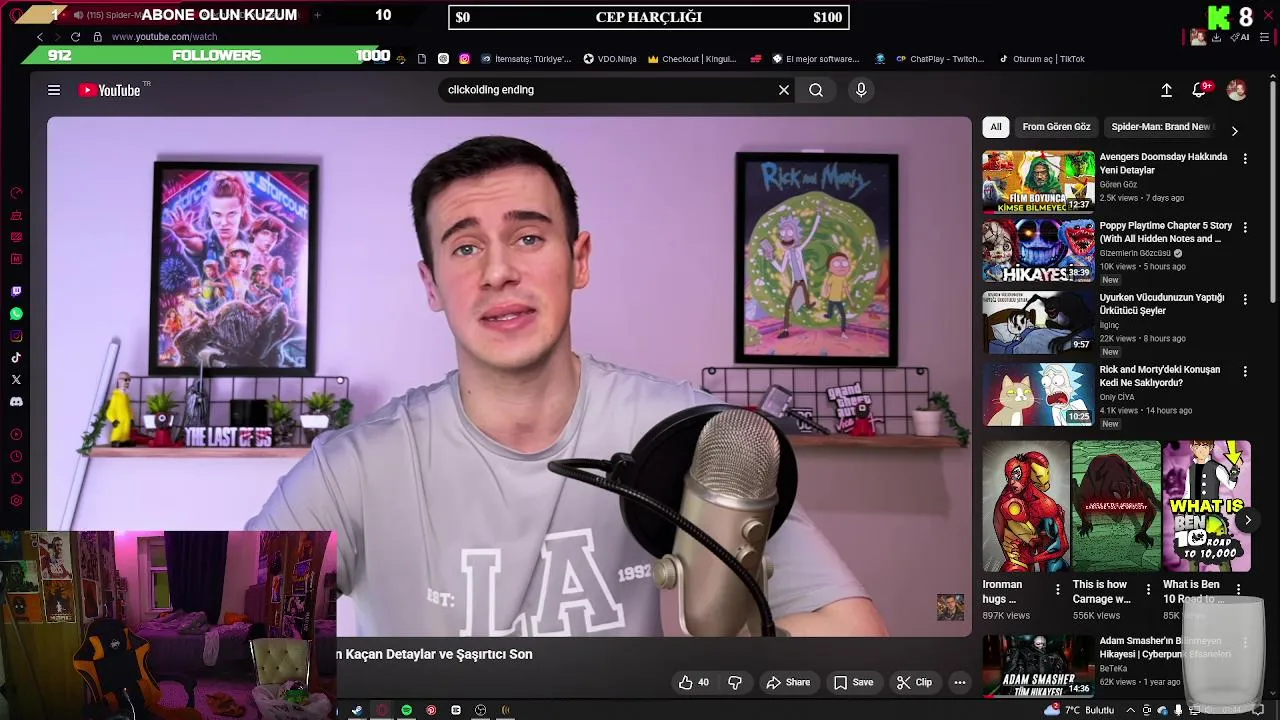Open a new browser tab with plus
Screen dimensions: 1280x720
[x=317, y=15]
